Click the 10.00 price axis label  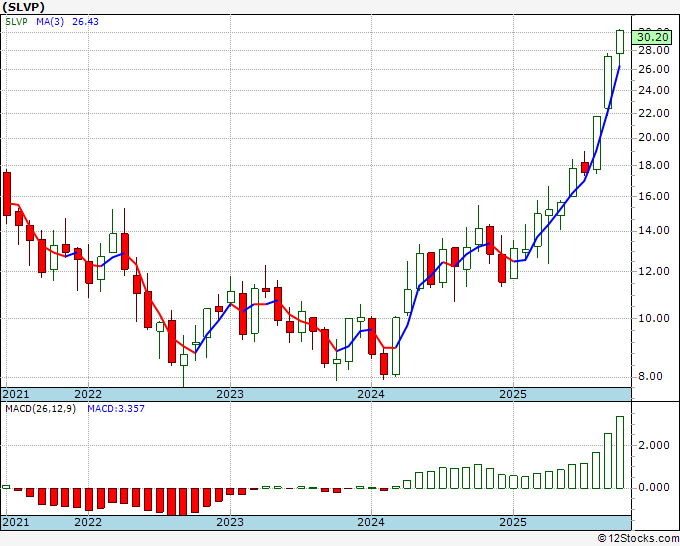pyautogui.click(x=654, y=318)
